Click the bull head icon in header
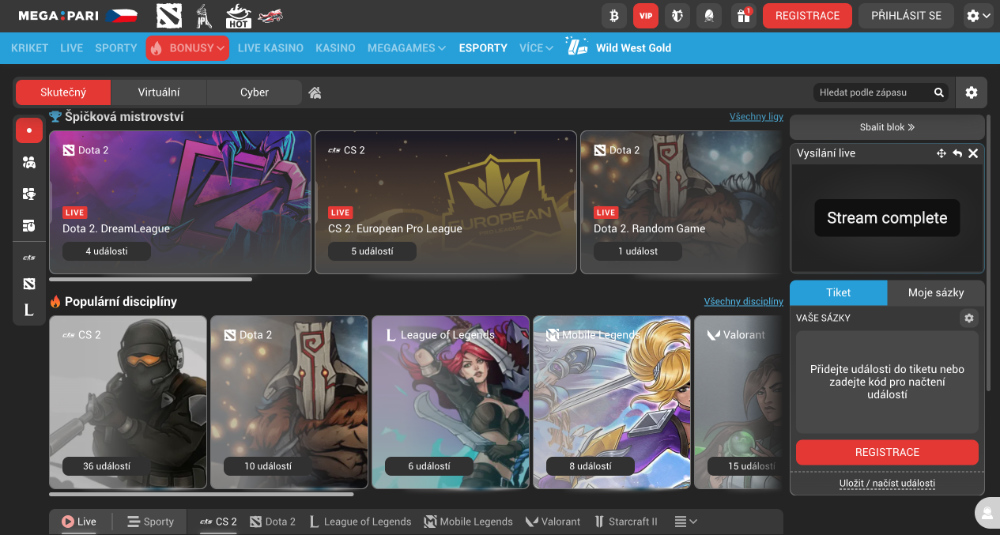1000x535 pixels. pyautogui.click(x=677, y=16)
